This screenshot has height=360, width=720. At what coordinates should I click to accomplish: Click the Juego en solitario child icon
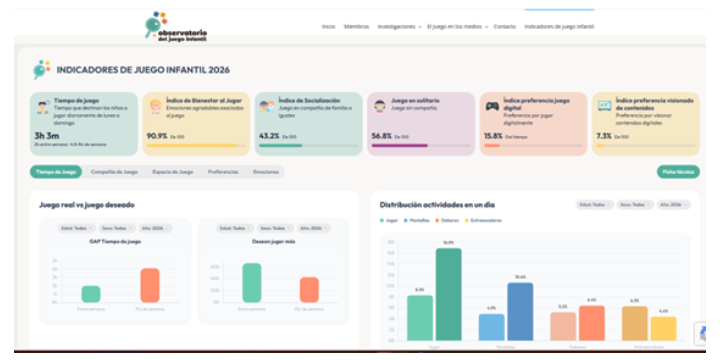click(380, 107)
